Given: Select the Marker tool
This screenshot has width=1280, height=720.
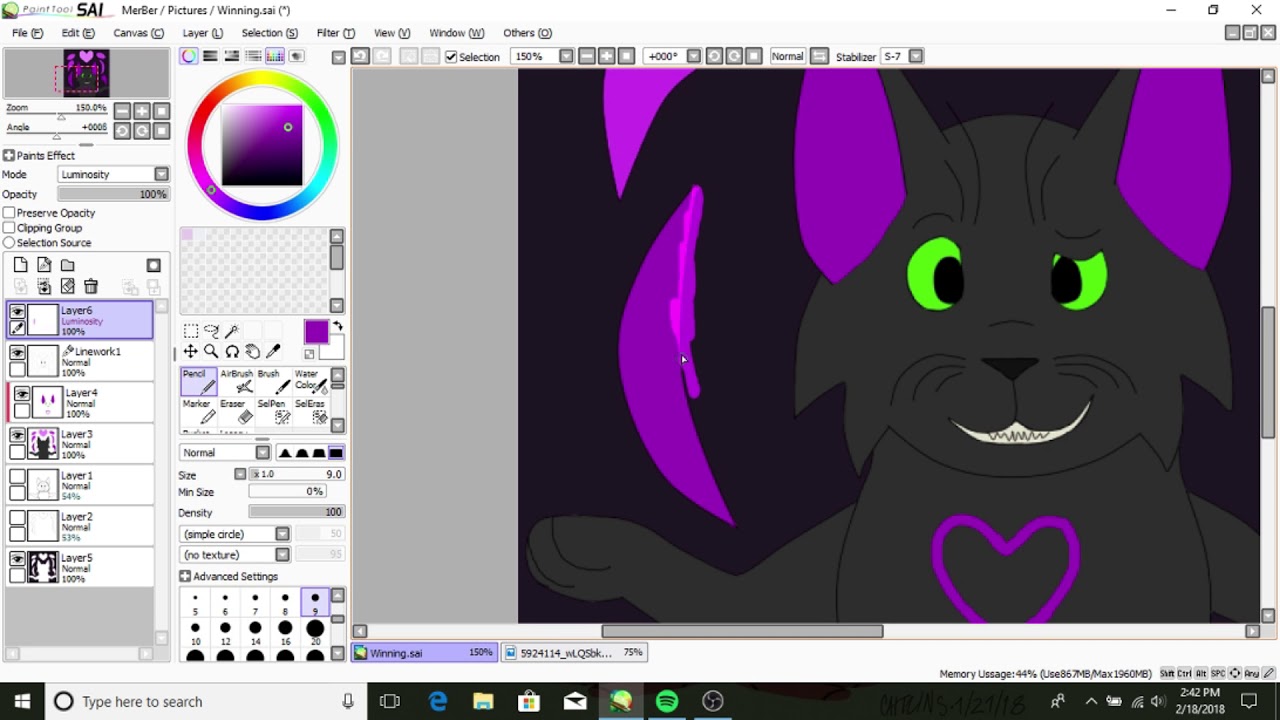Looking at the screenshot, I should [x=199, y=411].
